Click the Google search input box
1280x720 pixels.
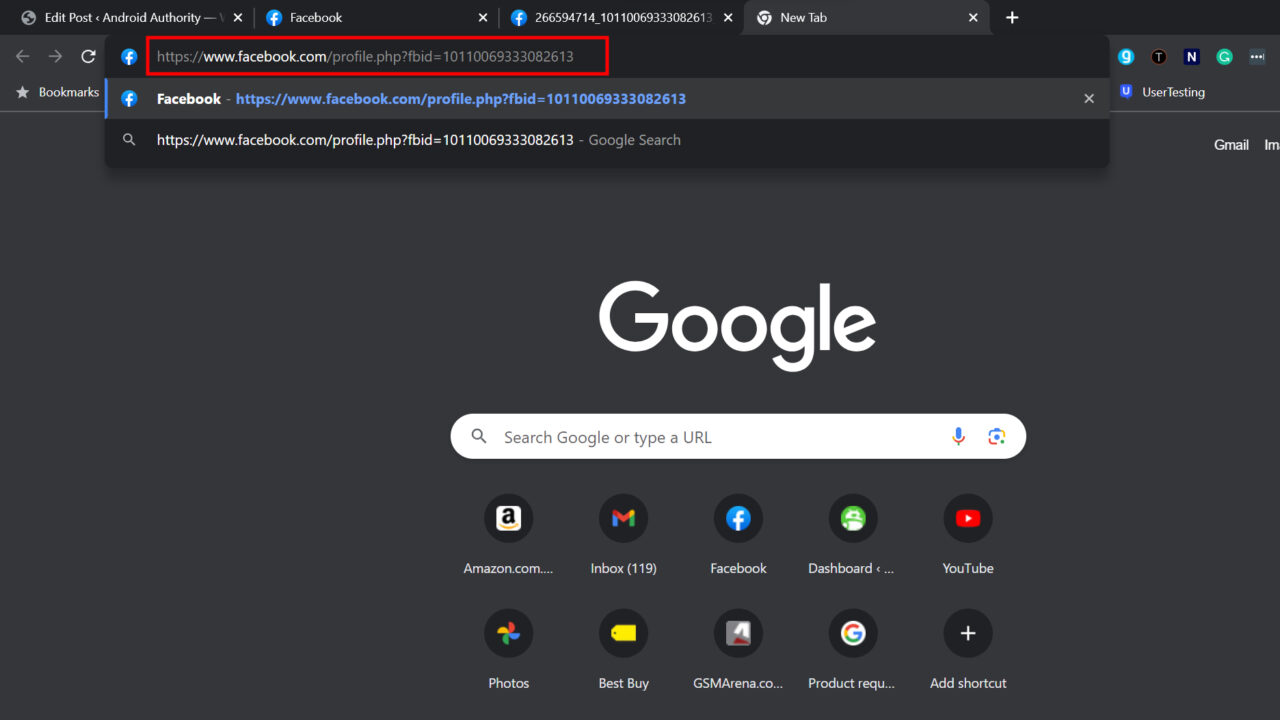click(x=700, y=436)
